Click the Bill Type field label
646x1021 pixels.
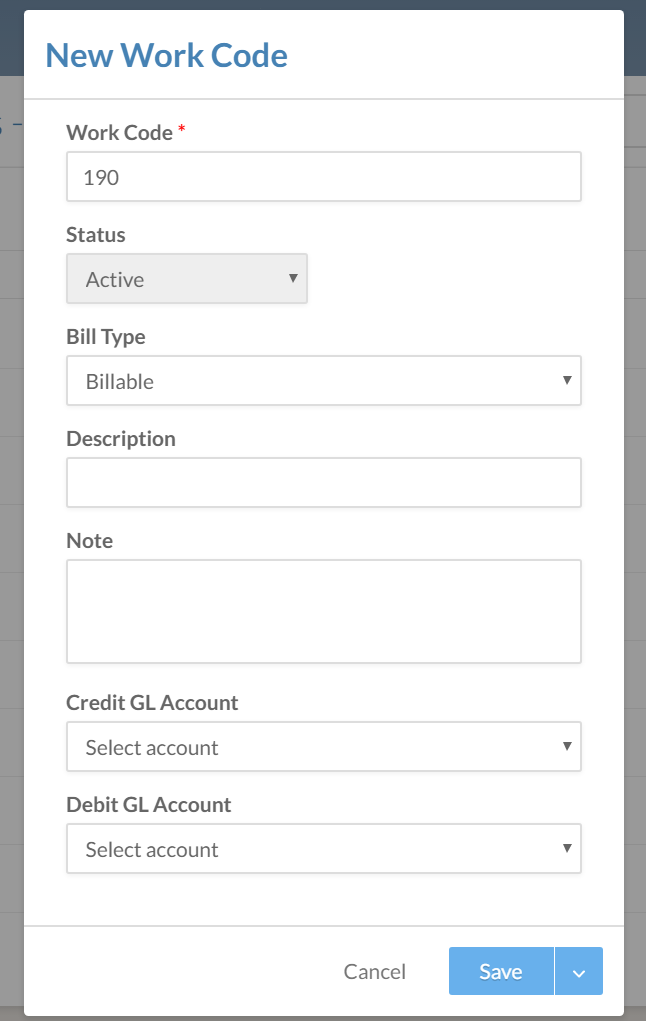pyautogui.click(x=106, y=337)
